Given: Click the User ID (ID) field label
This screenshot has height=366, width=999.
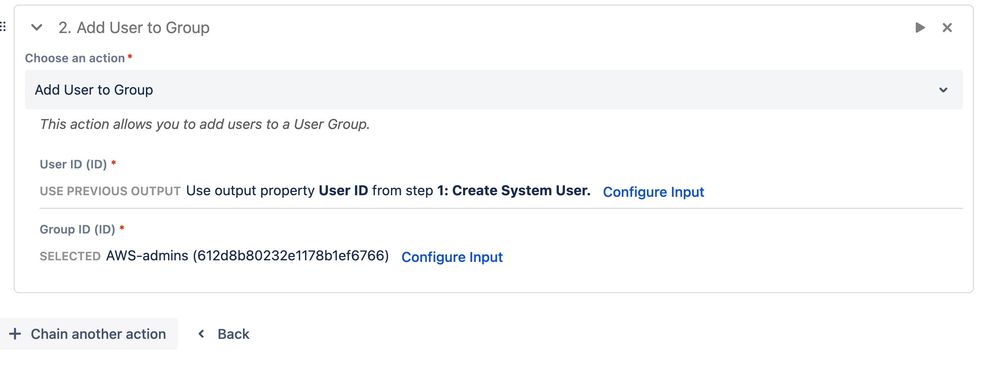Looking at the screenshot, I should (73, 164).
